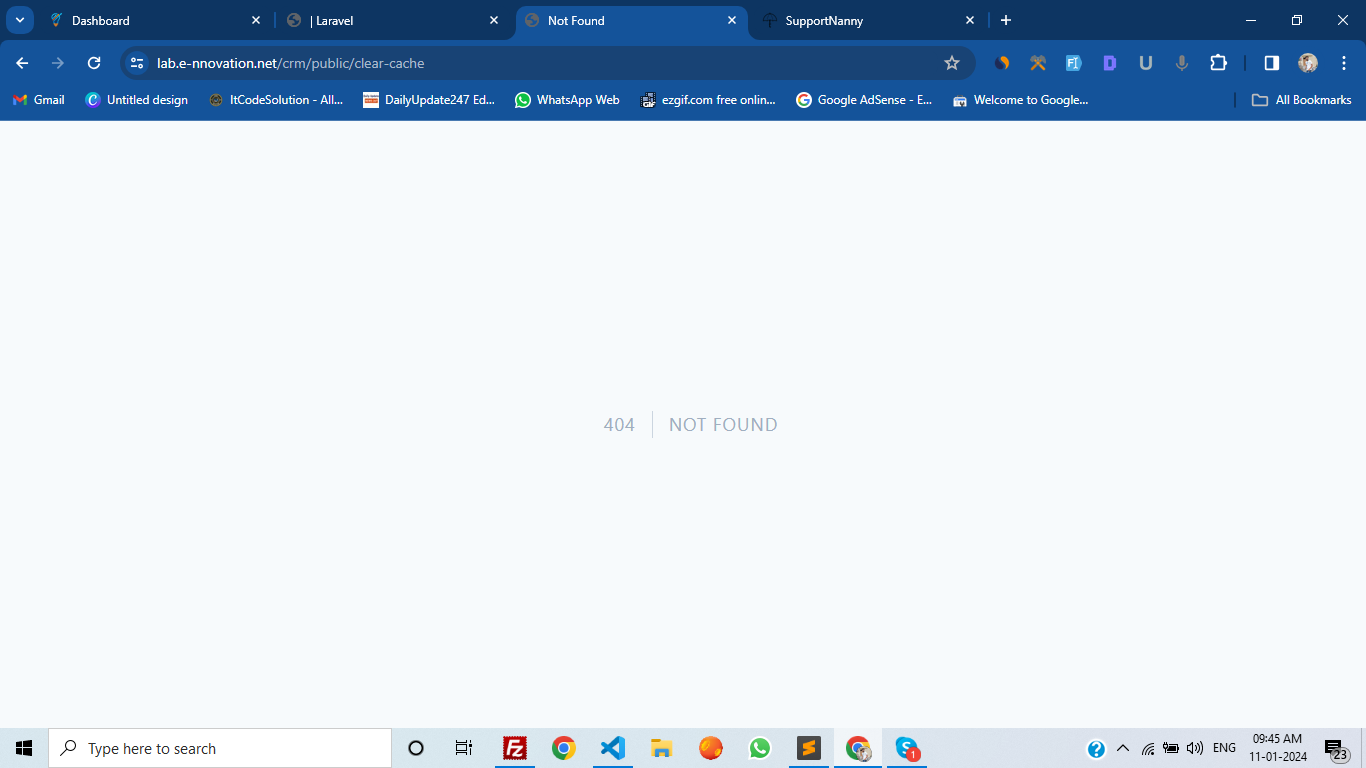Open Google Chrome from the taskbar
1366x768 pixels.
click(564, 748)
